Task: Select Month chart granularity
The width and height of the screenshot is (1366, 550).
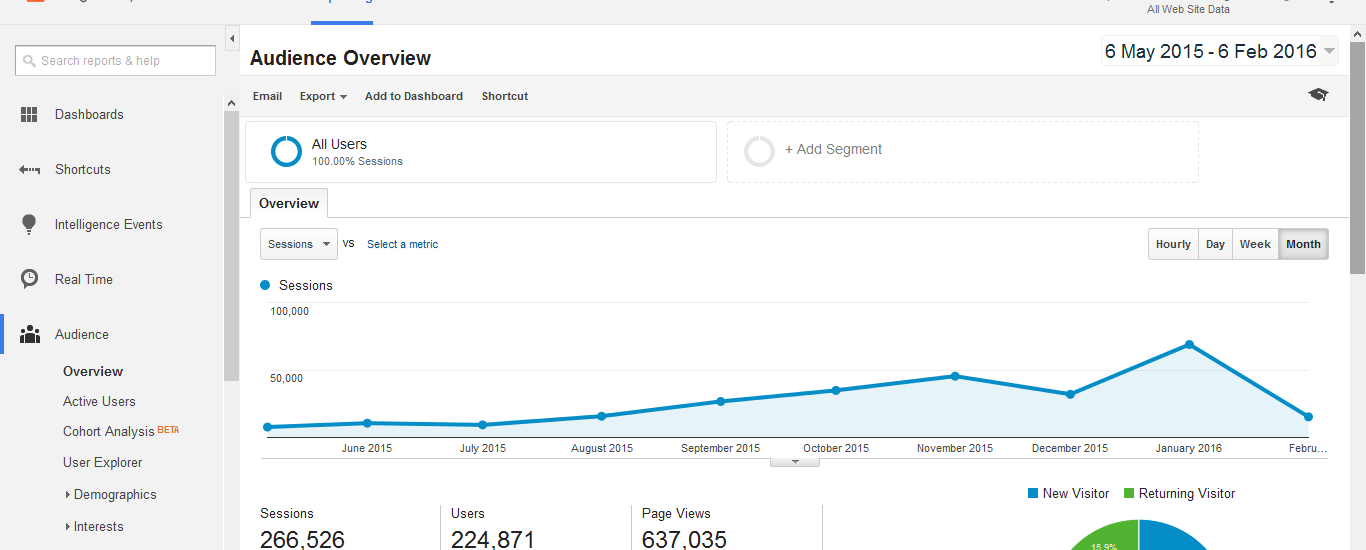Action: click(1303, 244)
